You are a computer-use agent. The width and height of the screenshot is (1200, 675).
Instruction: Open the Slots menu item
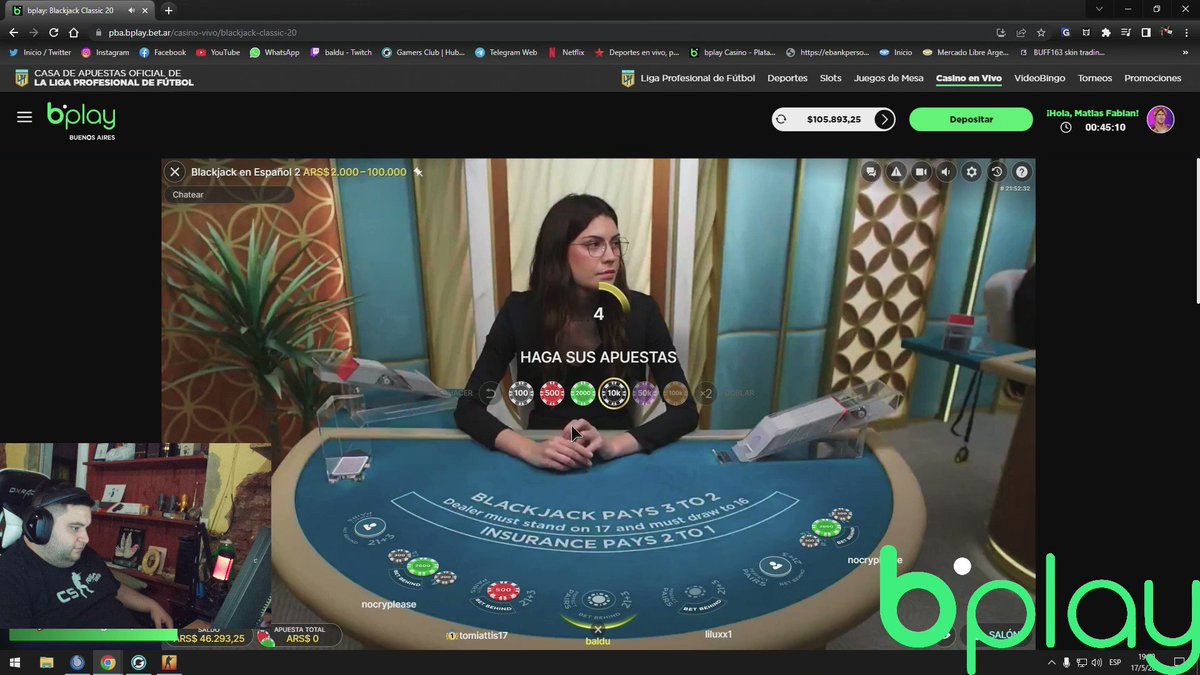830,78
